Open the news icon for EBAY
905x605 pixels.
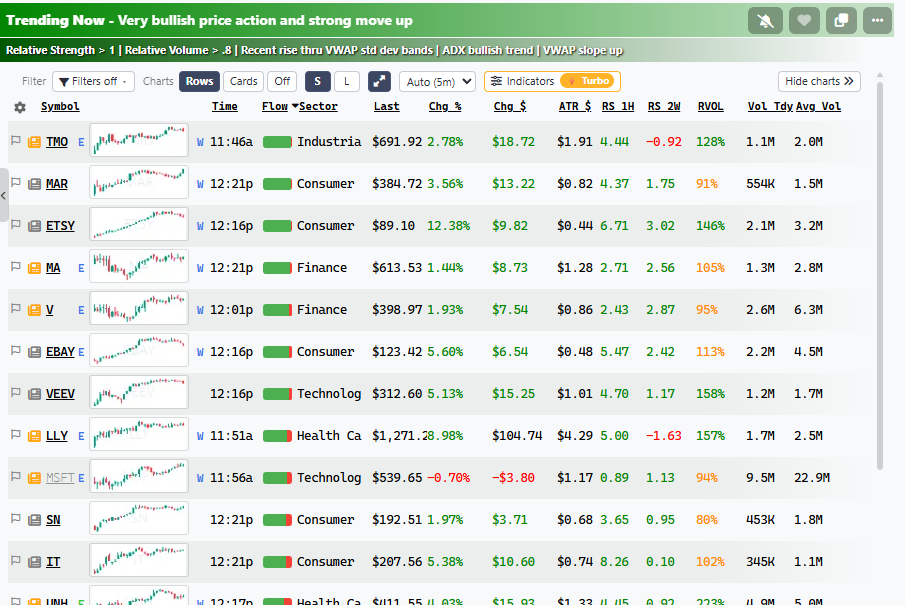tap(35, 352)
